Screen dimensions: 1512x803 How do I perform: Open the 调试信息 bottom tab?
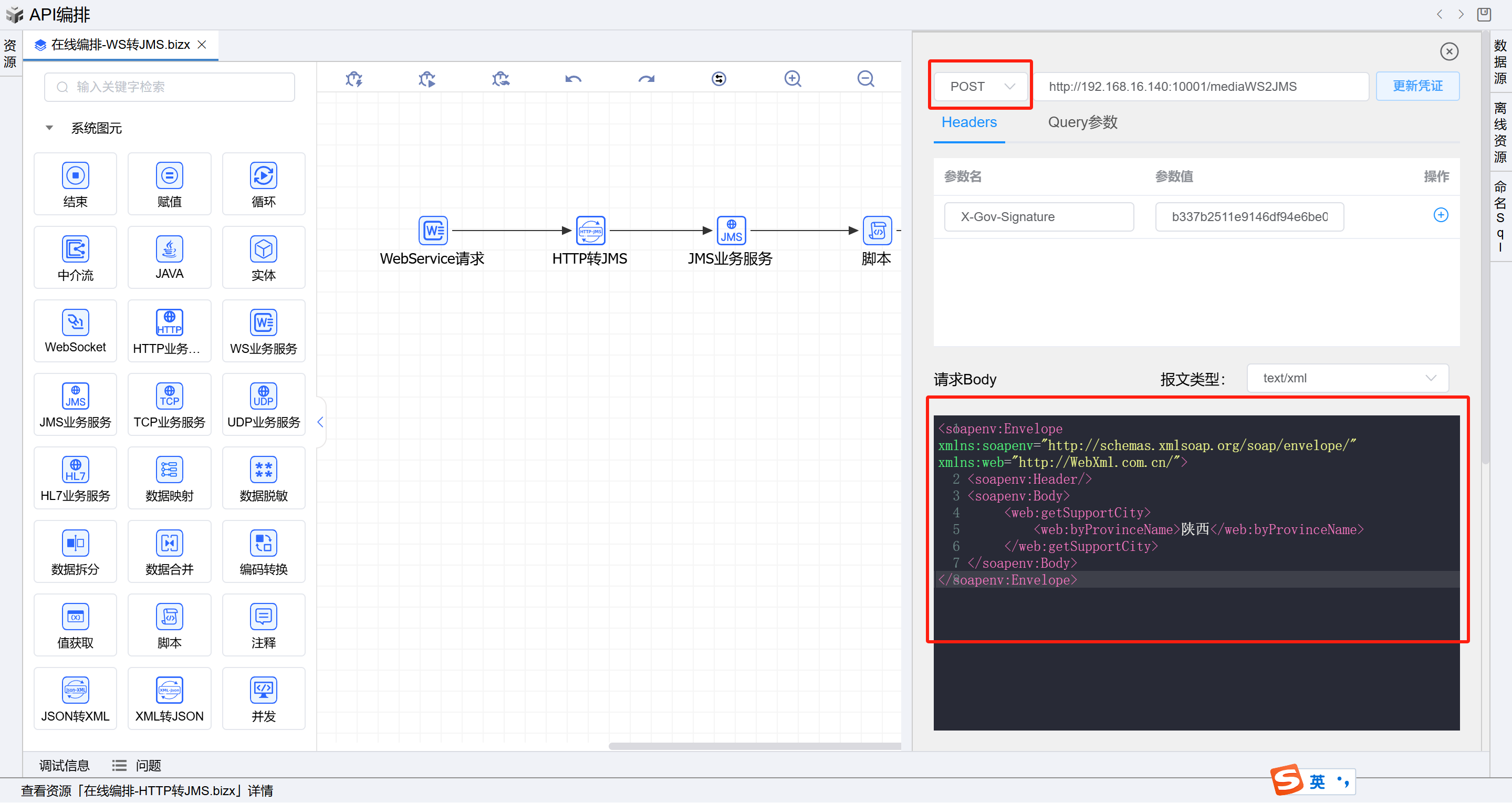[64, 765]
